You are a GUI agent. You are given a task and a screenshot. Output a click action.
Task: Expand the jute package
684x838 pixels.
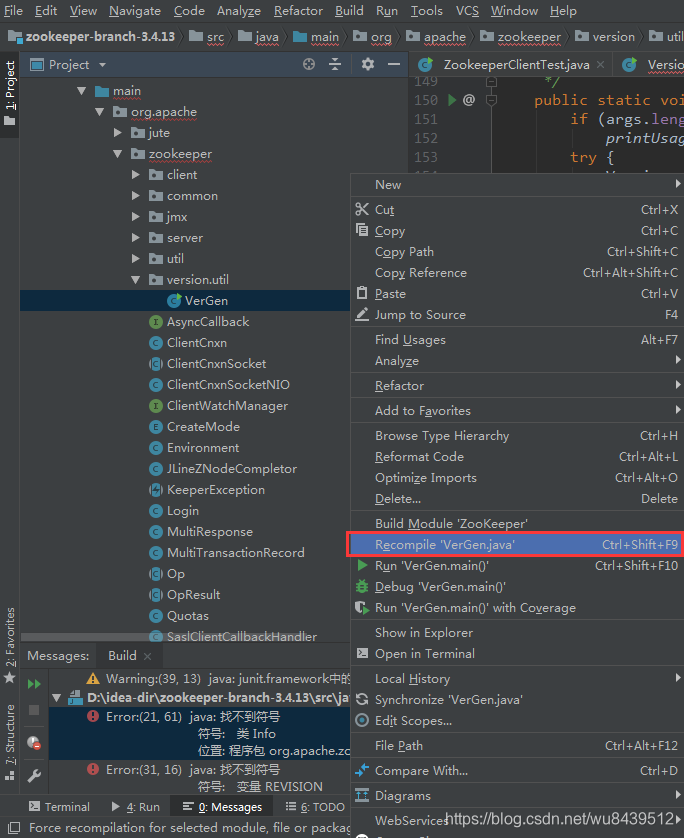click(x=118, y=133)
